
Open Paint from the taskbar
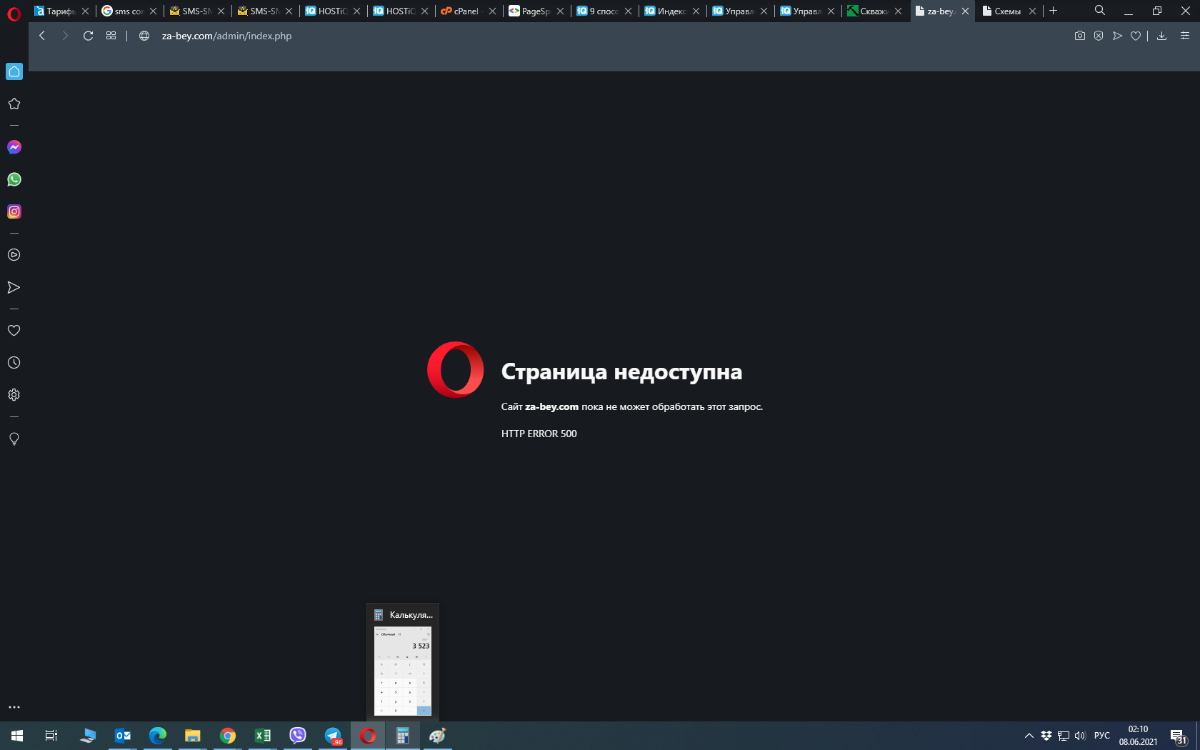point(438,735)
